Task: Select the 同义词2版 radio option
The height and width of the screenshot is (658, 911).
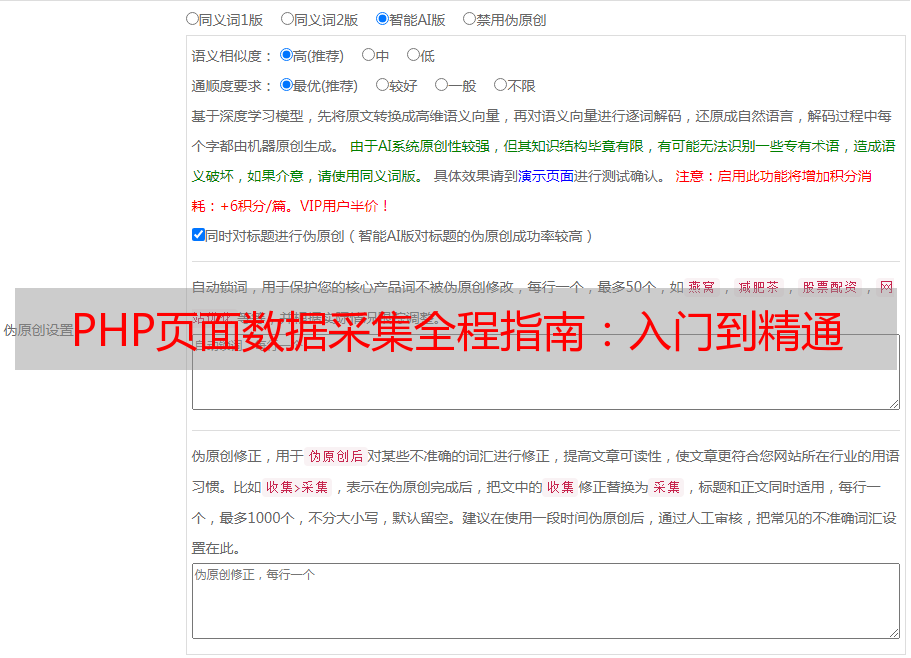Action: point(287,19)
